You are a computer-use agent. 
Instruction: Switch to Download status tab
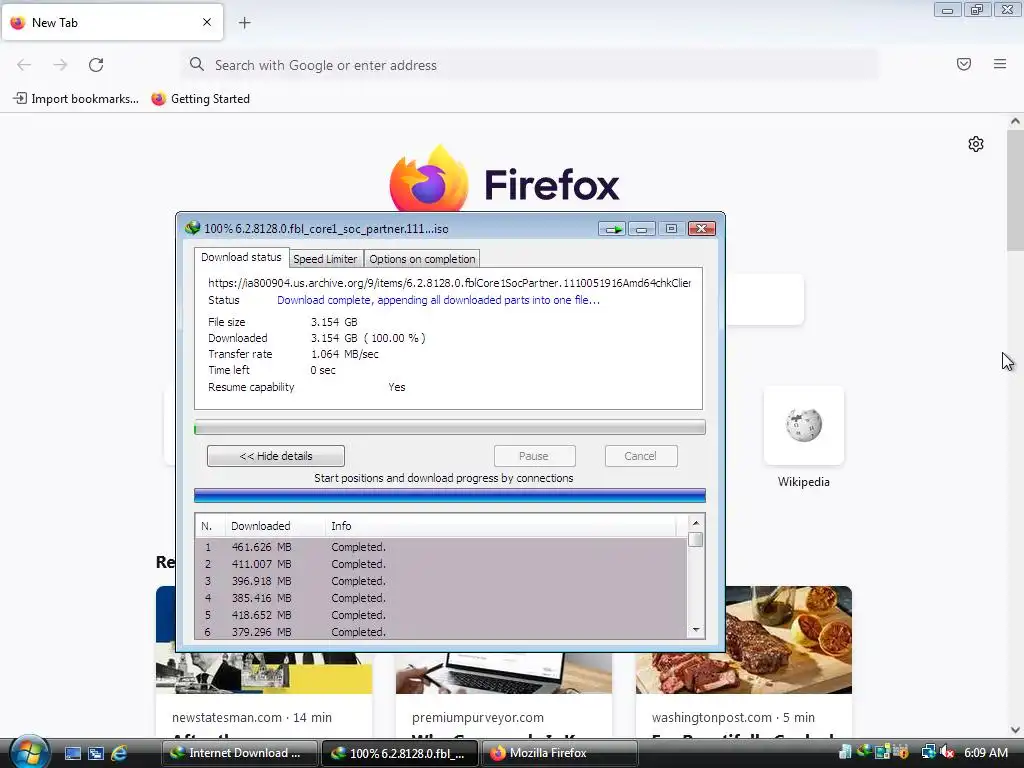[241, 257]
